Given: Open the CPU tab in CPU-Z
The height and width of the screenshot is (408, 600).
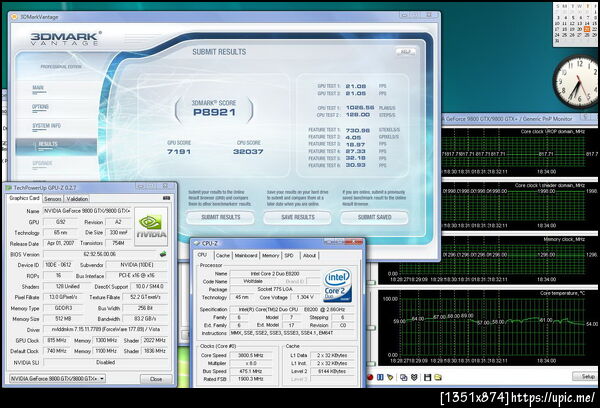Looking at the screenshot, I should coord(202,255).
